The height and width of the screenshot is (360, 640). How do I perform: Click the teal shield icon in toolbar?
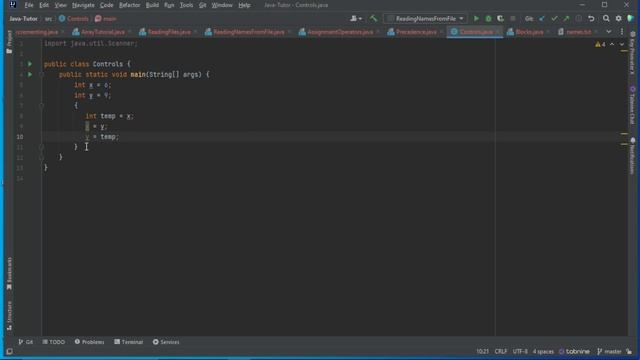coord(631,19)
